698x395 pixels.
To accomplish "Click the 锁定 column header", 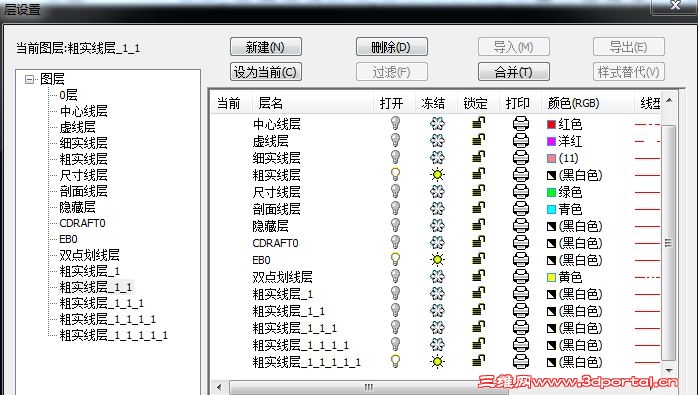I will point(479,103).
